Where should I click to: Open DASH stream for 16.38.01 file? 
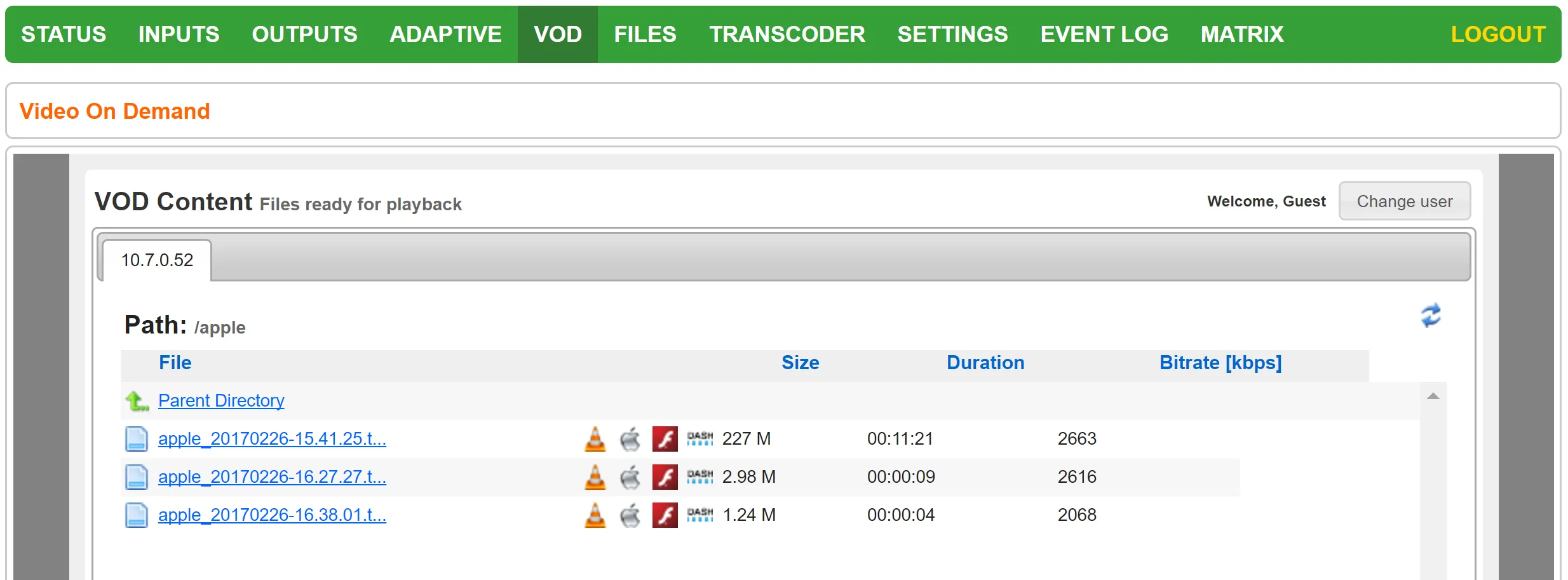700,515
